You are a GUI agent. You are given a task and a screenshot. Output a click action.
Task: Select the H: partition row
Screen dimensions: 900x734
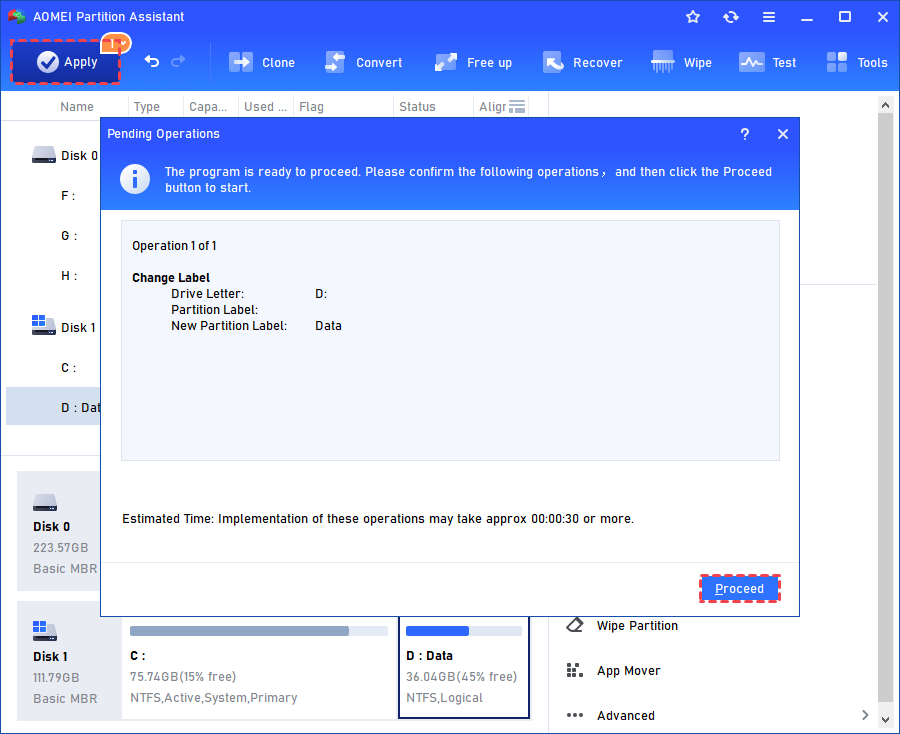69,276
